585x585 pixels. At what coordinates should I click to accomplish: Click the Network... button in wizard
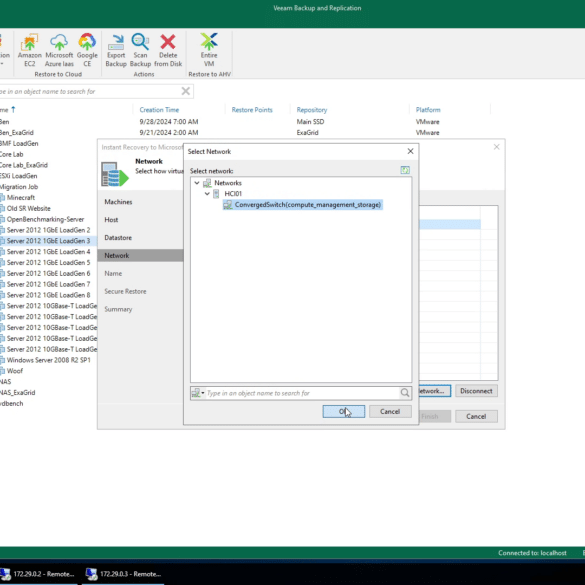point(435,391)
